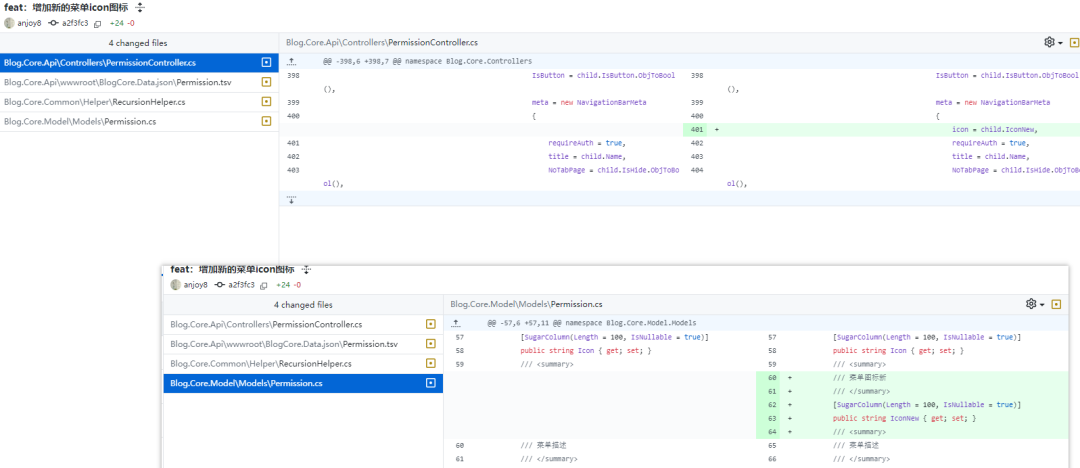Image resolution: width=1080 pixels, height=468 pixels.
Task: Copy commit hash a2f3fc3 in bottom window
Action: point(264,285)
